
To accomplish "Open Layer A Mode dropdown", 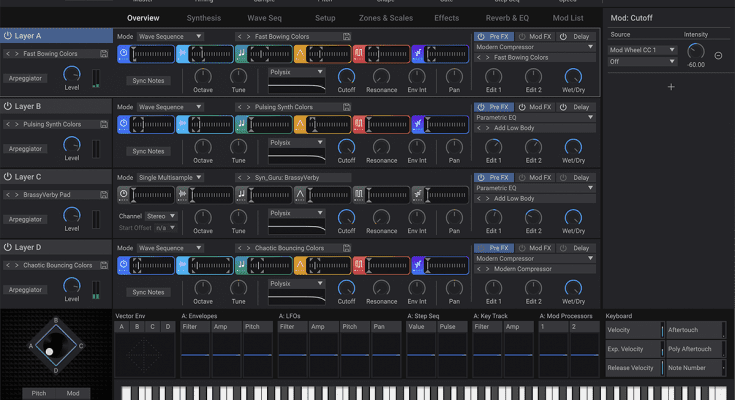I will point(170,36).
